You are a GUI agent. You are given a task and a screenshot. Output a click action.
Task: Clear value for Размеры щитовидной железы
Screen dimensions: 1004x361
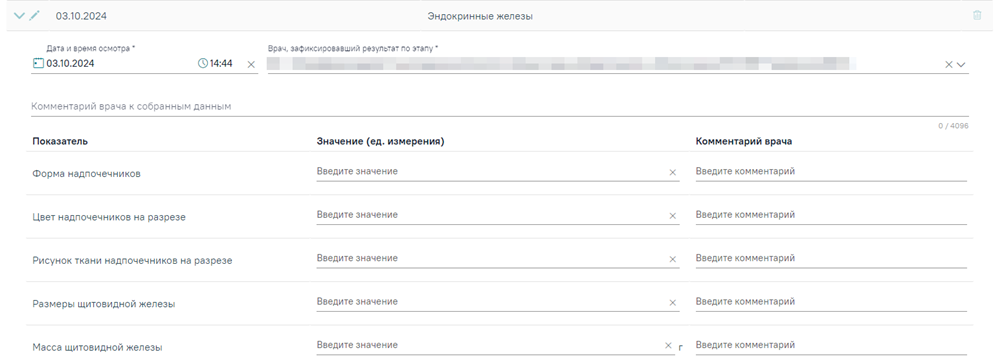672,302
